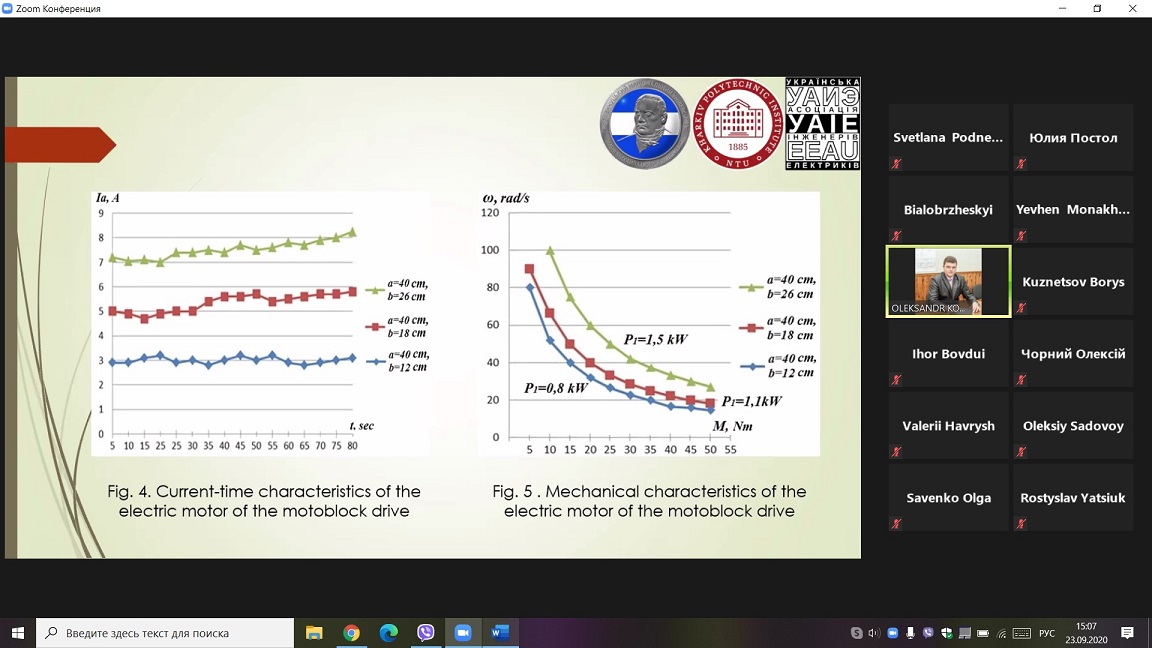Select Ihor Bovdui participant tile
Screen dimensions: 1152x648
pos(948,353)
